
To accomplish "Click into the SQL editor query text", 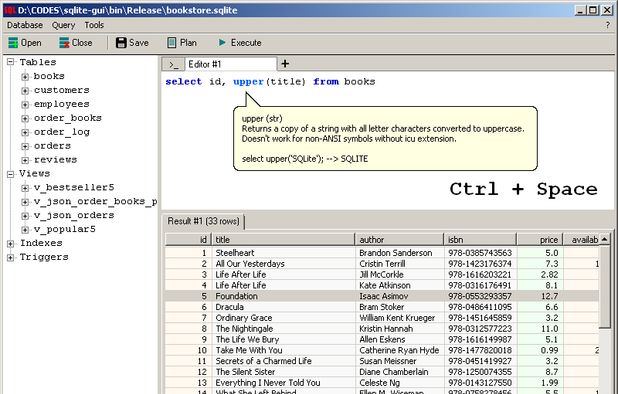I will point(270,82).
